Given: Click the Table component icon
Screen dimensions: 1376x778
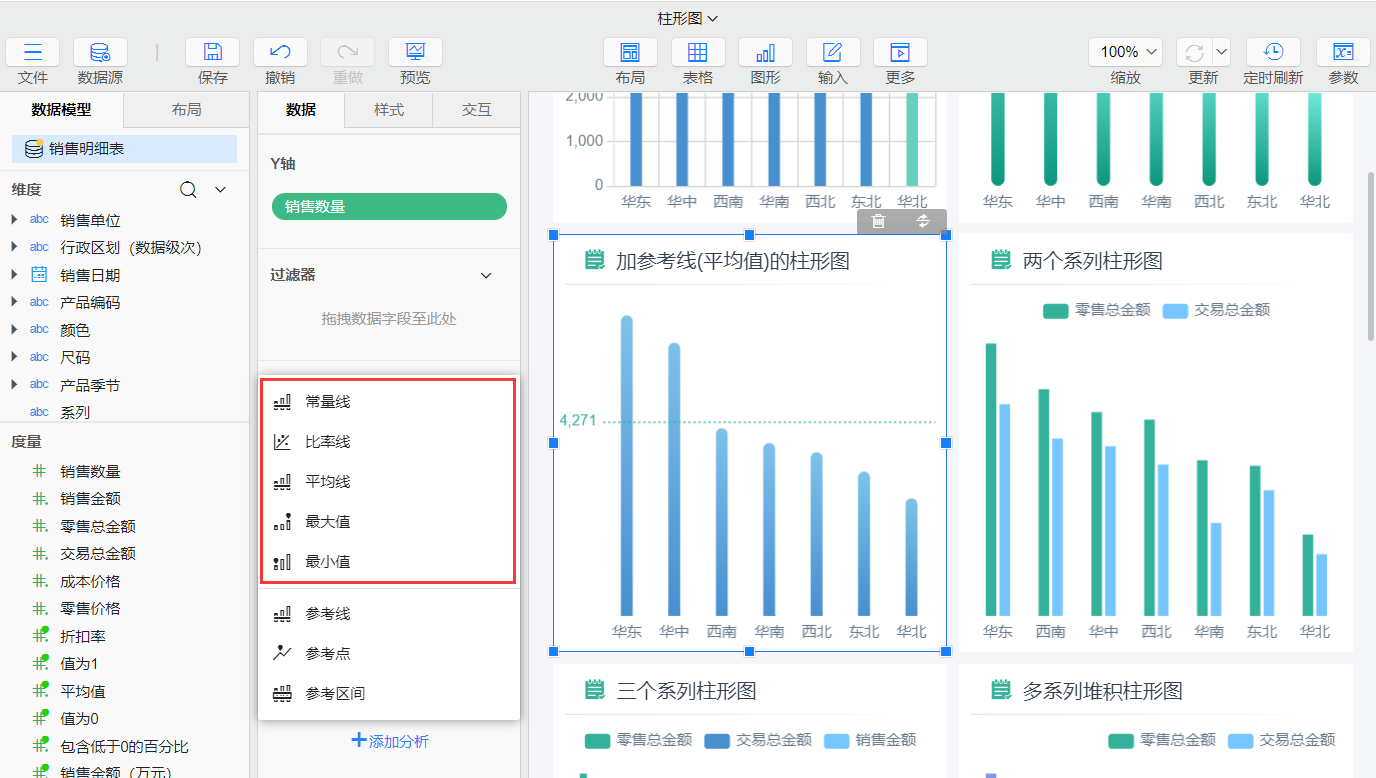Looking at the screenshot, I should [697, 53].
